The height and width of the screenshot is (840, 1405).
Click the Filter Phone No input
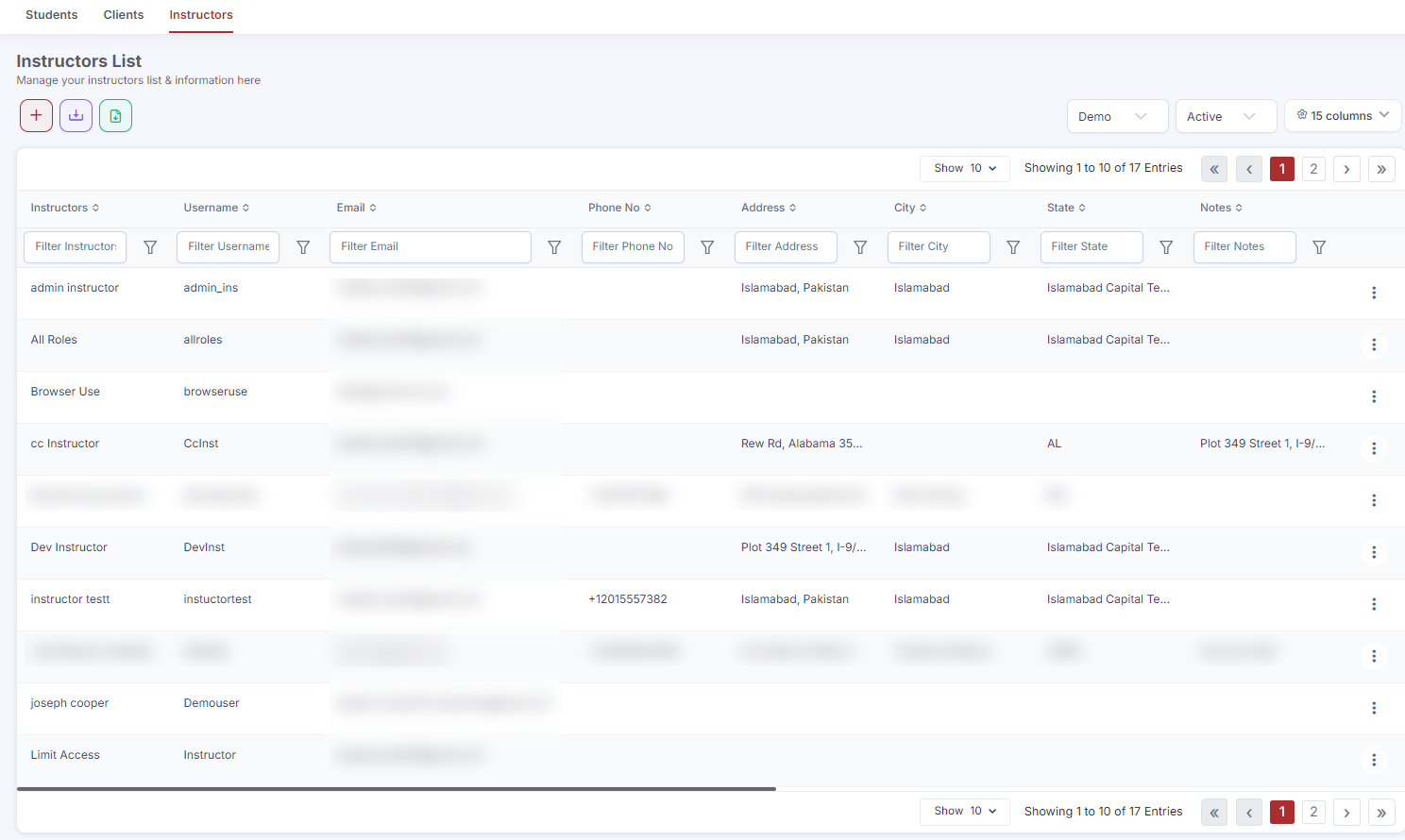pos(633,247)
